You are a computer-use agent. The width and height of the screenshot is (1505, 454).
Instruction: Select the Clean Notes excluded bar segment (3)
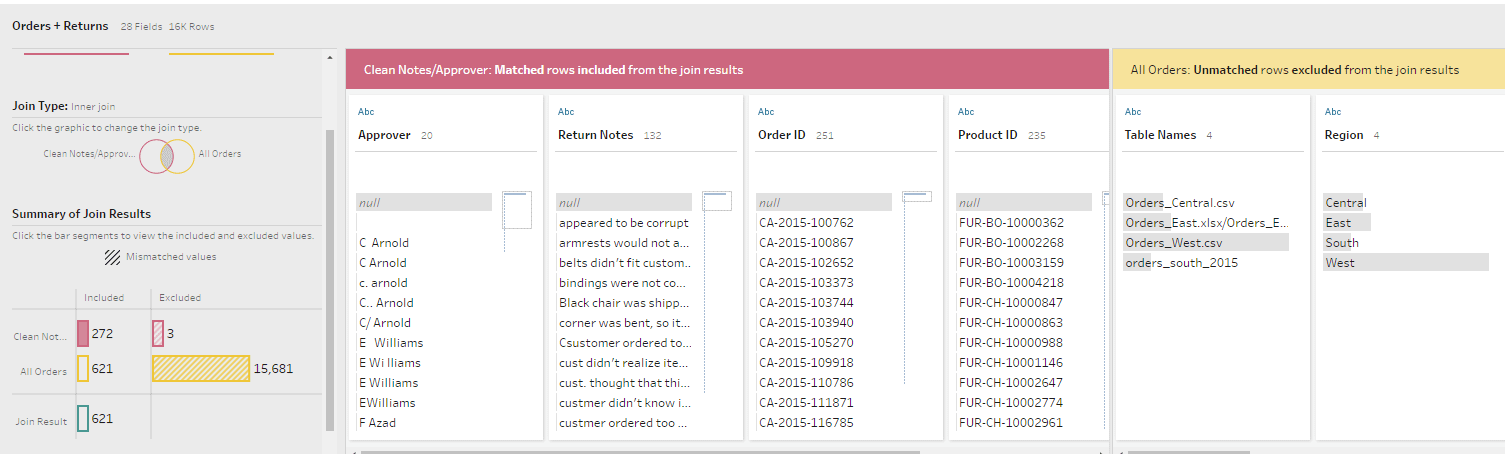pyautogui.click(x=157, y=333)
